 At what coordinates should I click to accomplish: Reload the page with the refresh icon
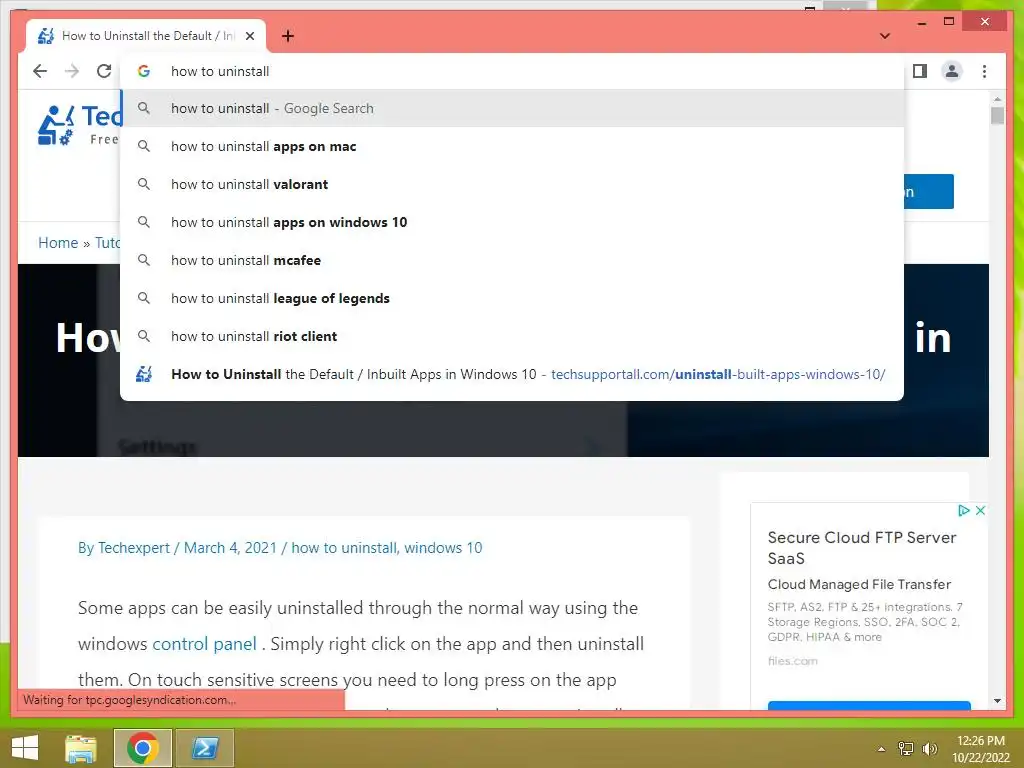coord(104,71)
